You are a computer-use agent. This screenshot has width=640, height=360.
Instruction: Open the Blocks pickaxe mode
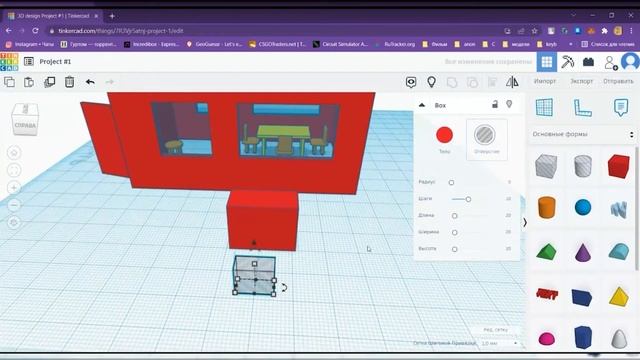coord(567,62)
